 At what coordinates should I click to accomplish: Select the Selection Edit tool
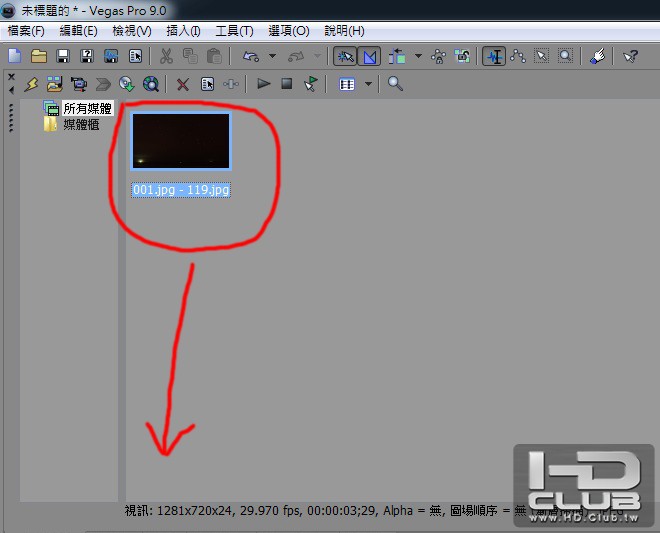(x=541, y=56)
